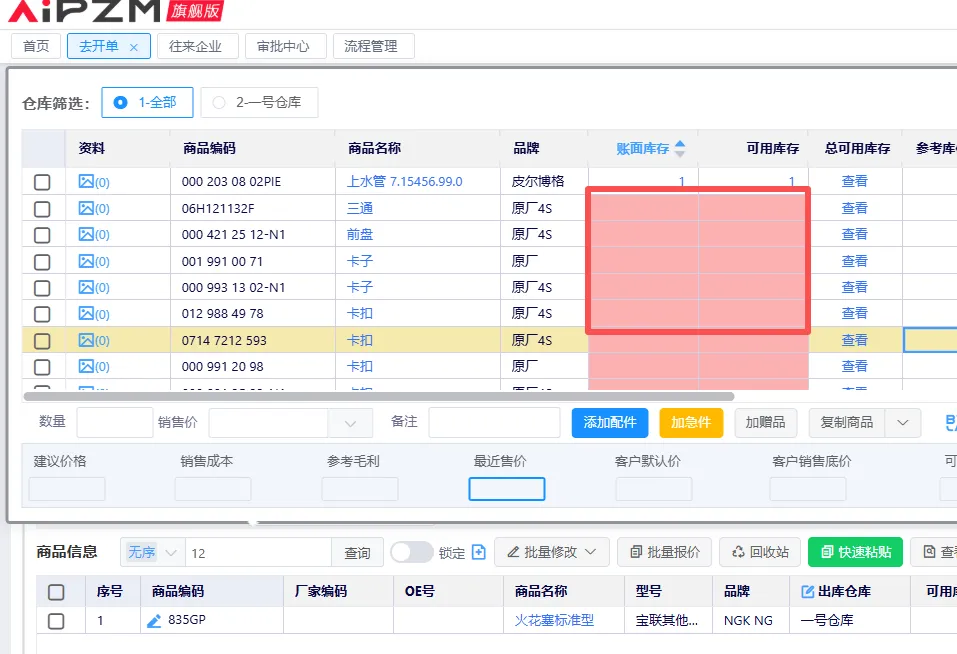Viewport: 957px width, 654px height.
Task: Click the horizontal scrollbar under the parts table
Action: [378, 396]
